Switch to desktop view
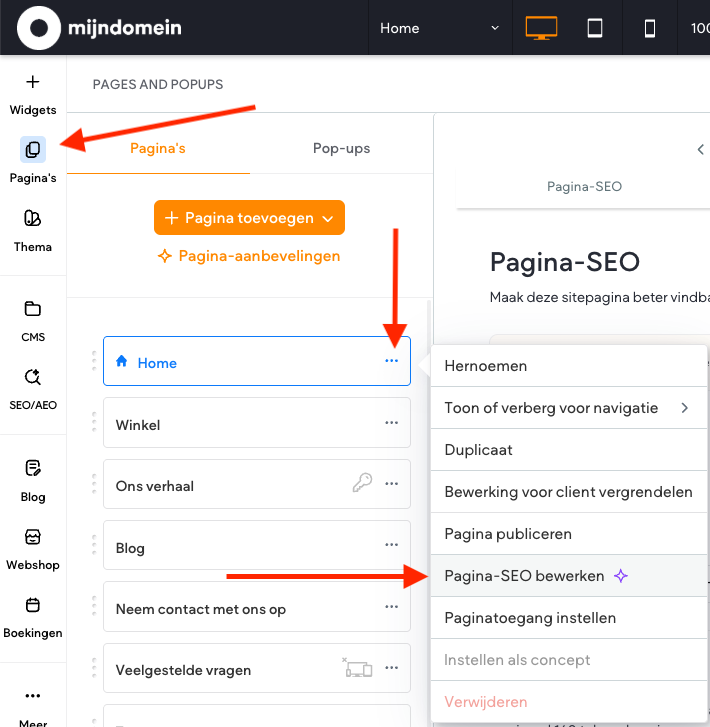The image size is (710, 727). point(541,28)
